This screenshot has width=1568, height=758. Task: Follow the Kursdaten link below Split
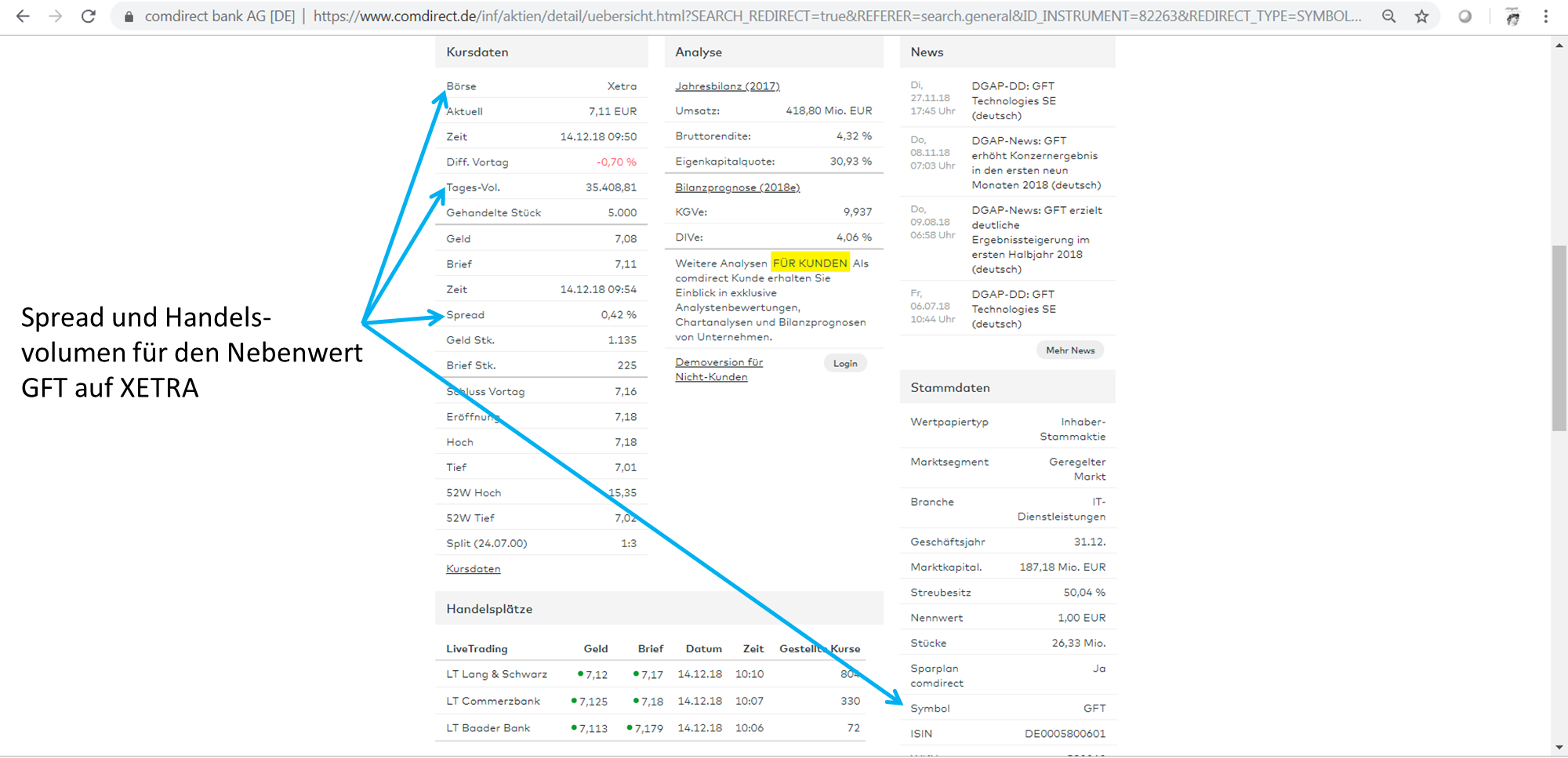[473, 569]
